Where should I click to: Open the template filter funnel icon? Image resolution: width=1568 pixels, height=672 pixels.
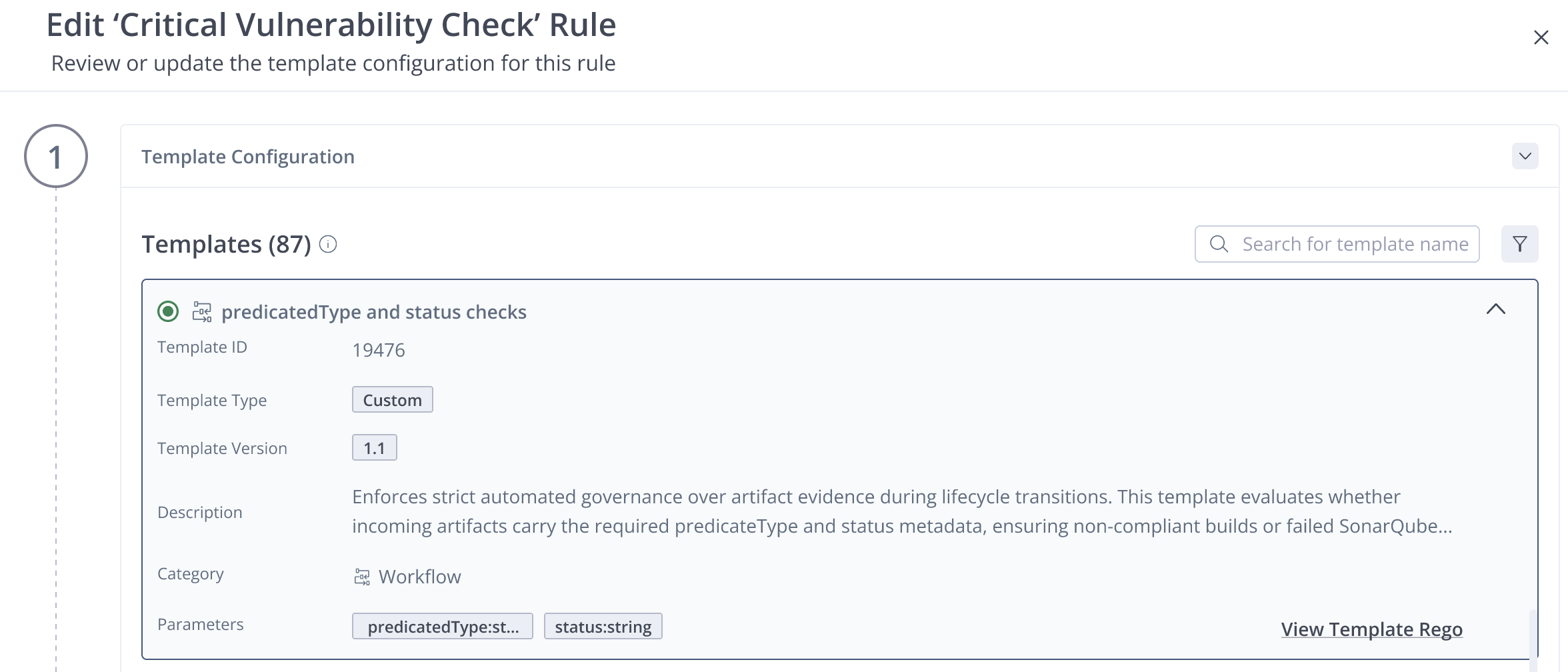pos(1519,244)
